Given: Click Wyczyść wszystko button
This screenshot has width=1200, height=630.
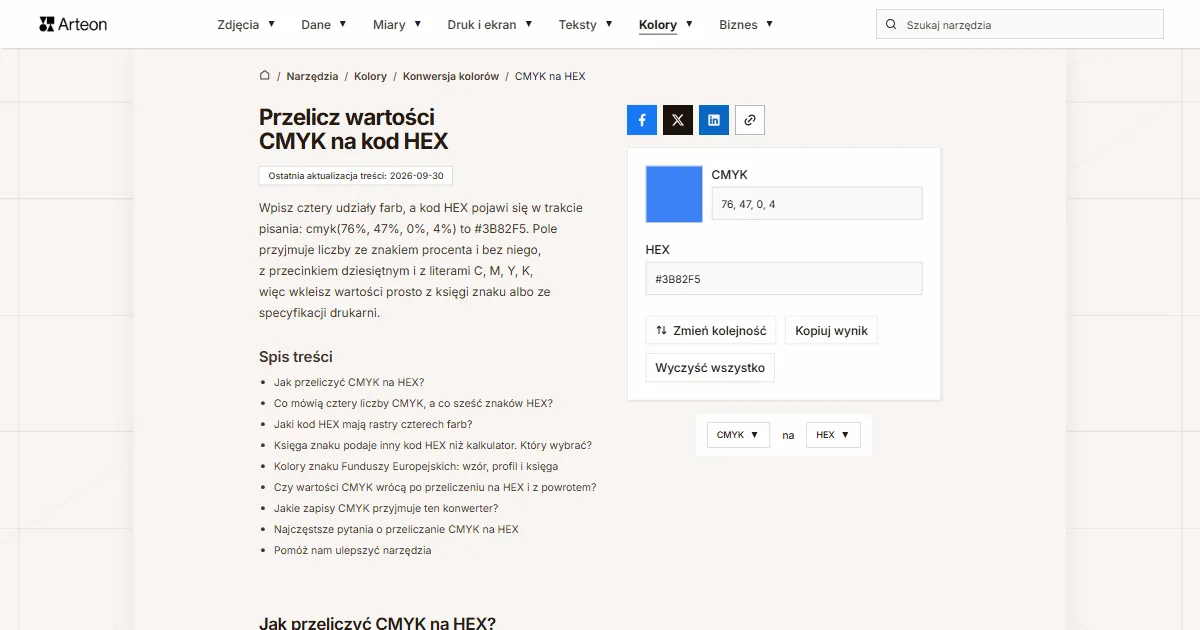Looking at the screenshot, I should pyautogui.click(x=710, y=368).
